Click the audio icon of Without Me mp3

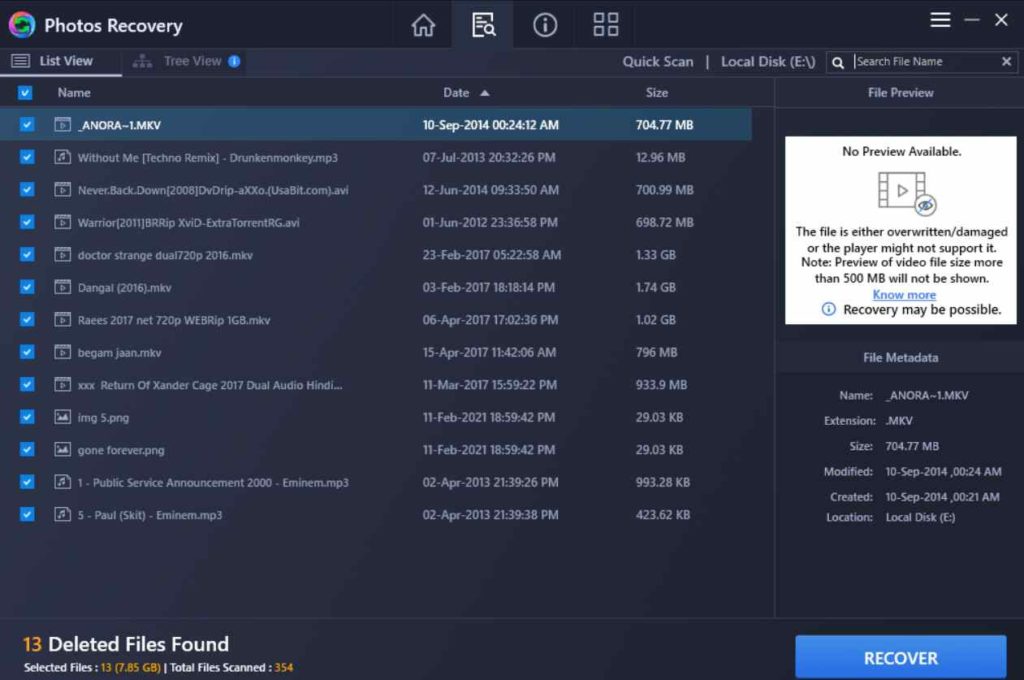pyautogui.click(x=62, y=157)
